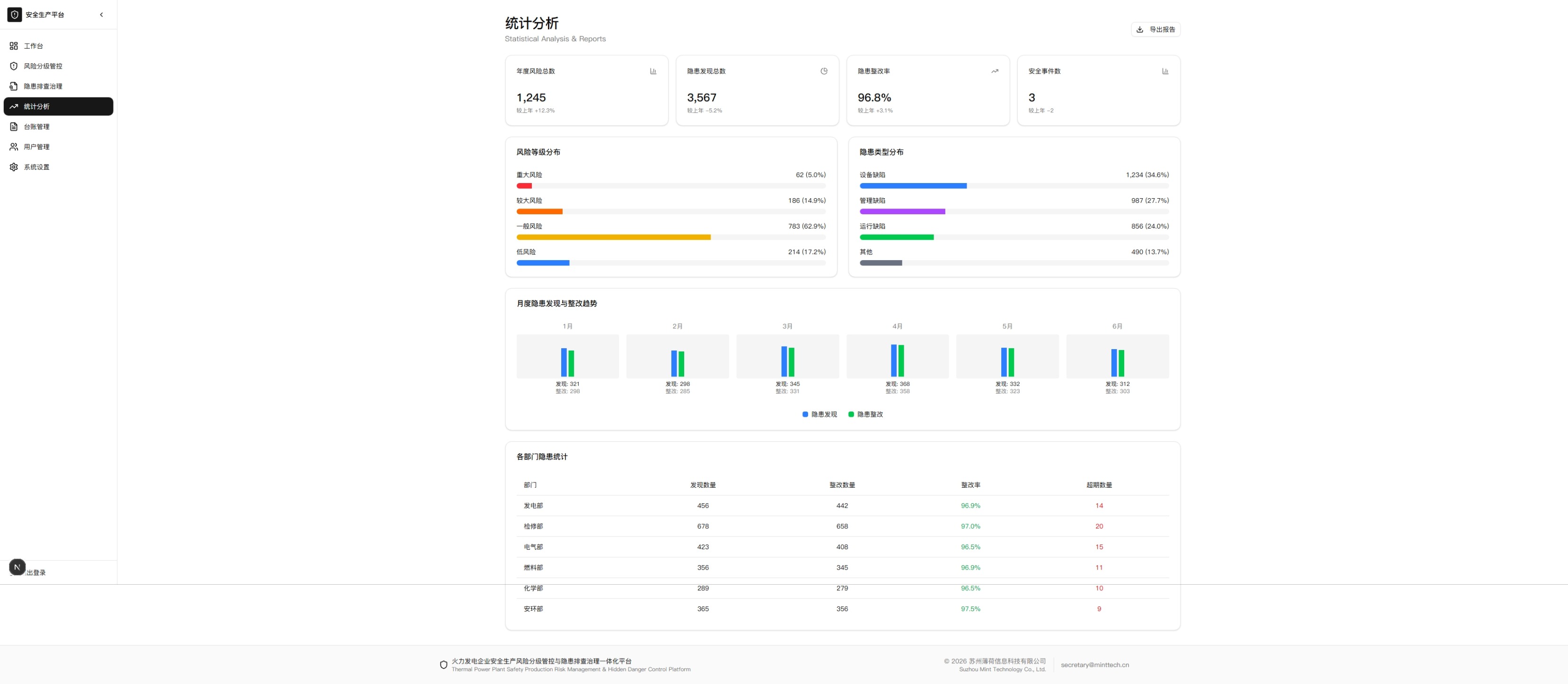The width and height of the screenshot is (1568, 684).
Task: Click the shield logo next to 安全生产平台
Action: [15, 15]
